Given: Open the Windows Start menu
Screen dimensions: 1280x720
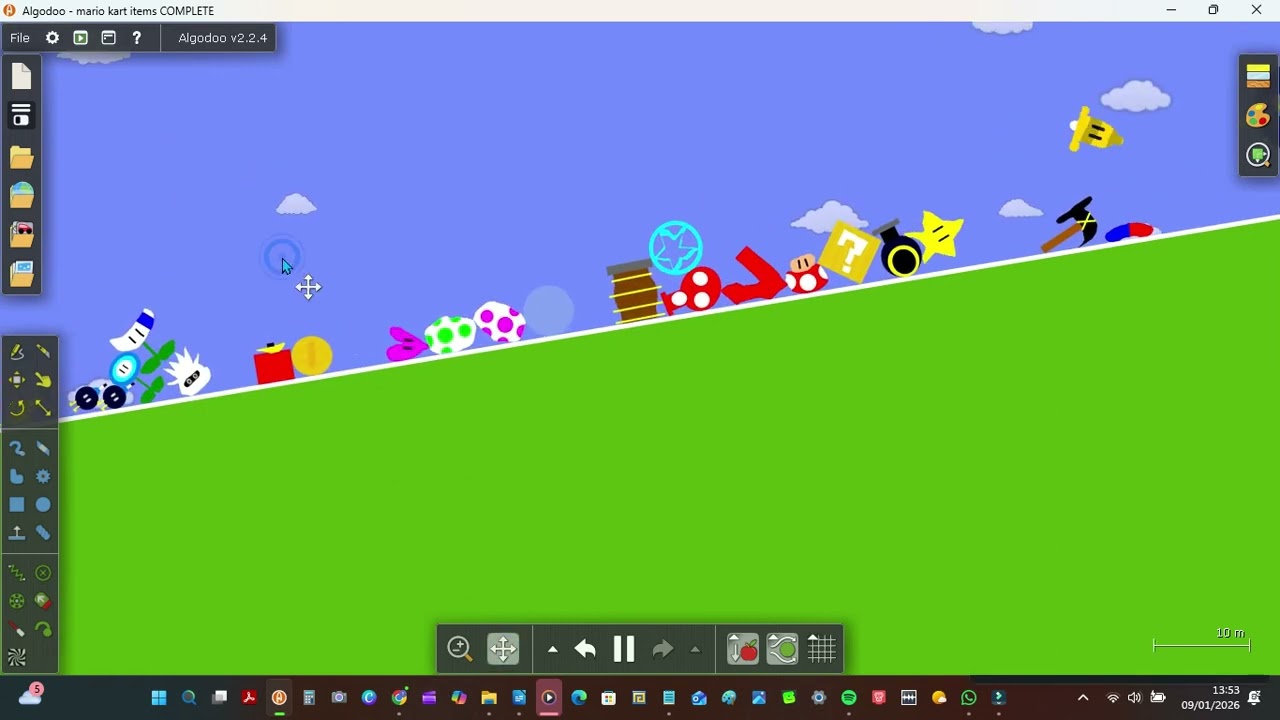Looking at the screenshot, I should pos(159,698).
